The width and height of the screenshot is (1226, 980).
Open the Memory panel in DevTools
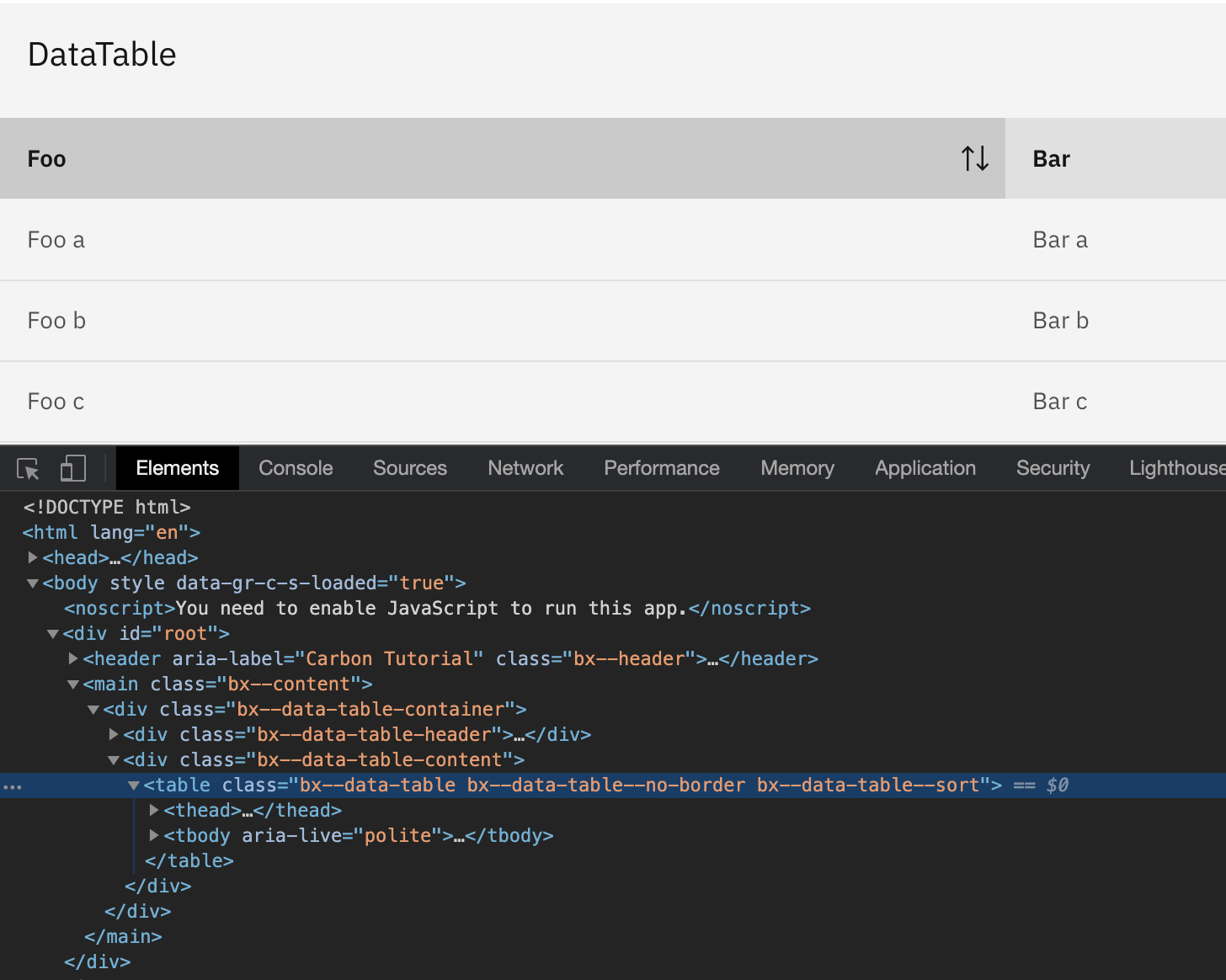[x=797, y=468]
